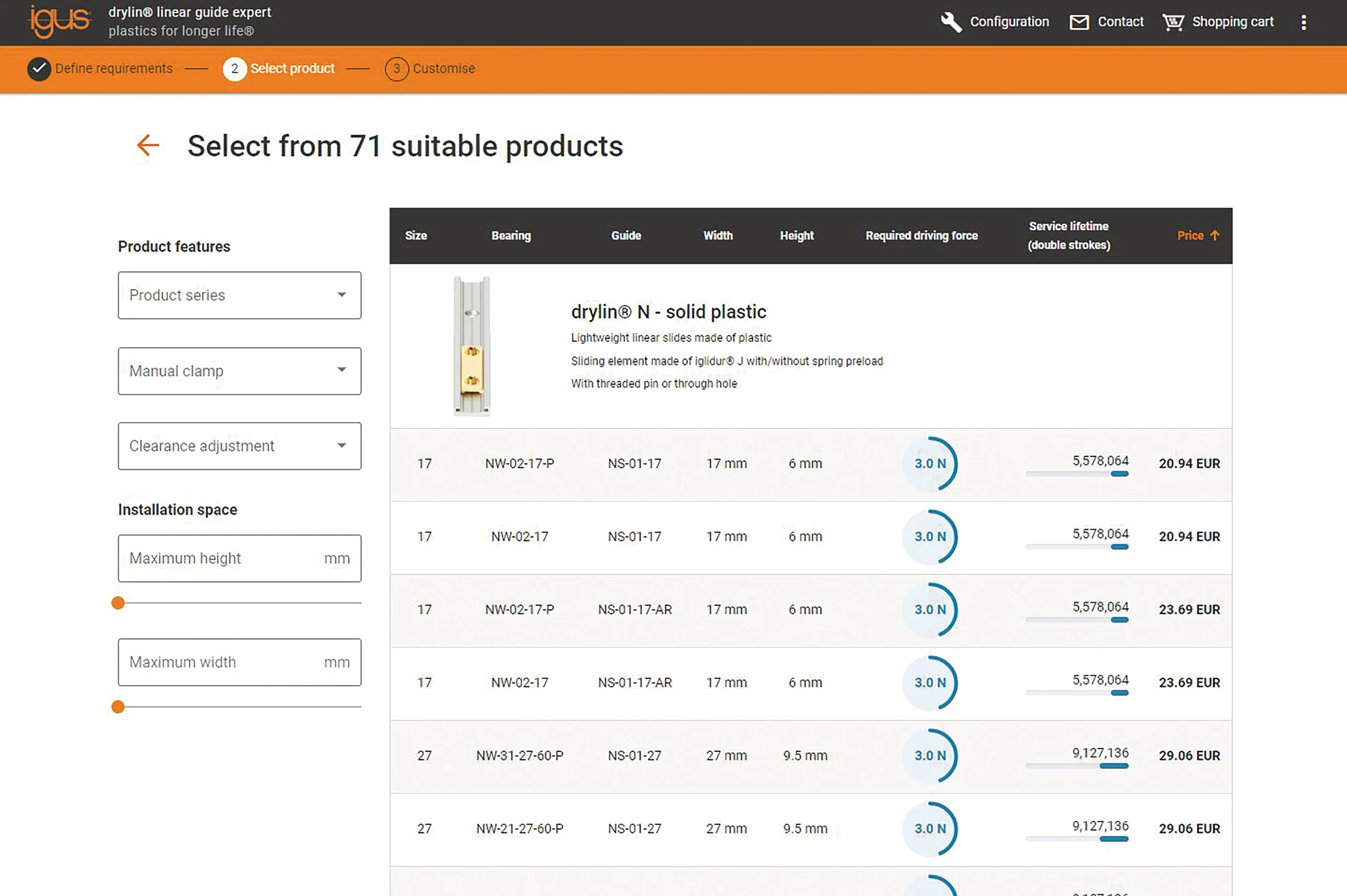
Task: Expand the Product series dropdown
Action: coord(239,295)
